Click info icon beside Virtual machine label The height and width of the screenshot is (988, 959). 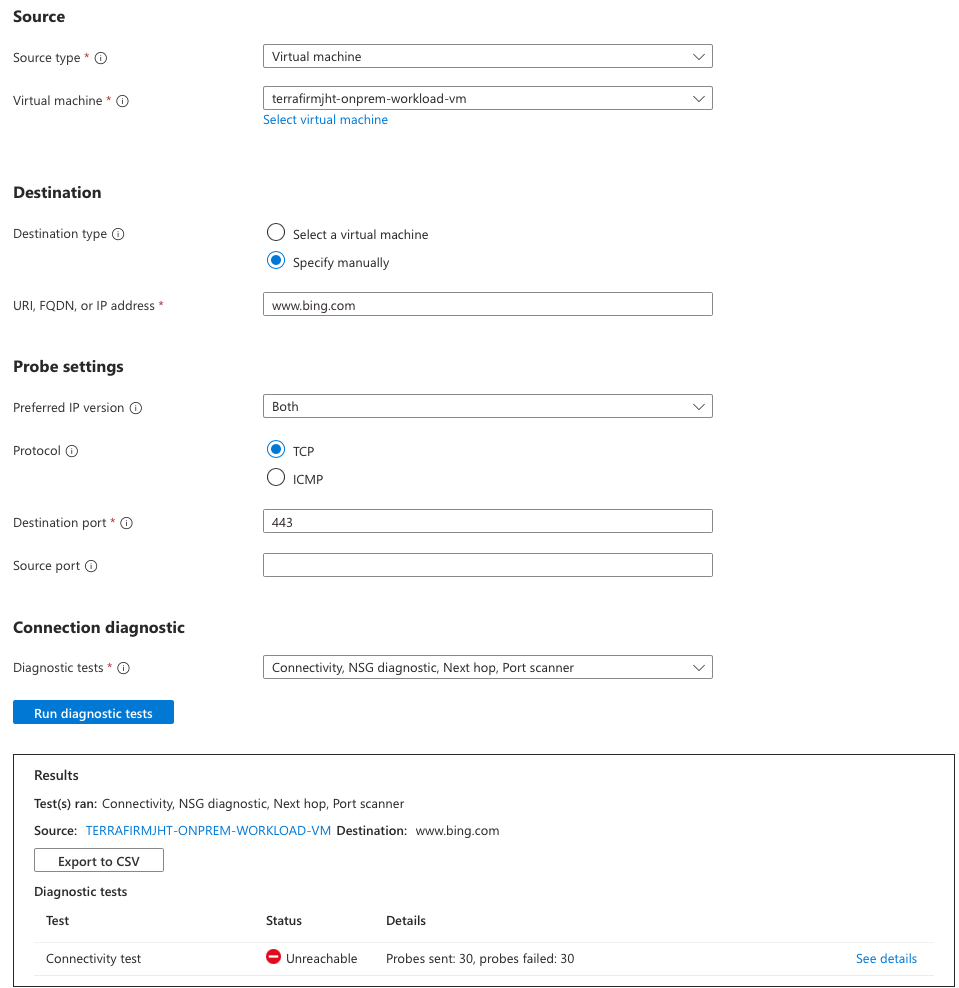coord(123,101)
